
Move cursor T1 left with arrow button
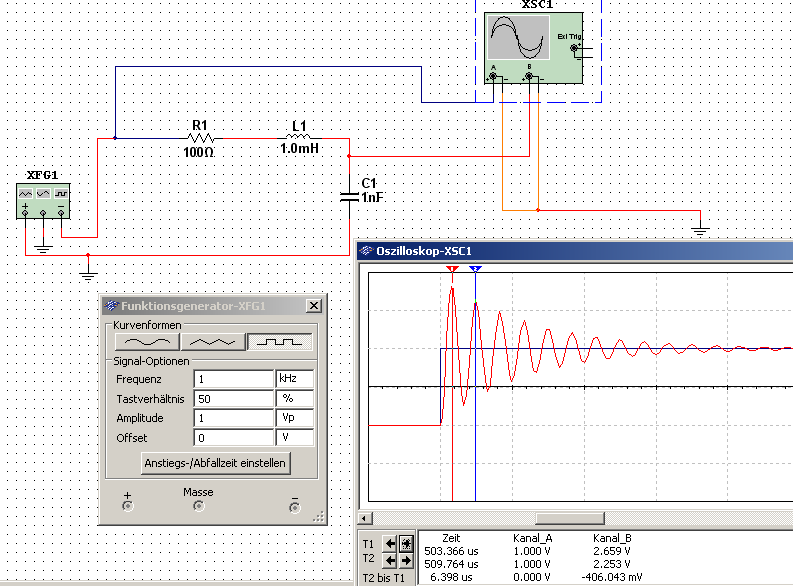tap(391, 543)
